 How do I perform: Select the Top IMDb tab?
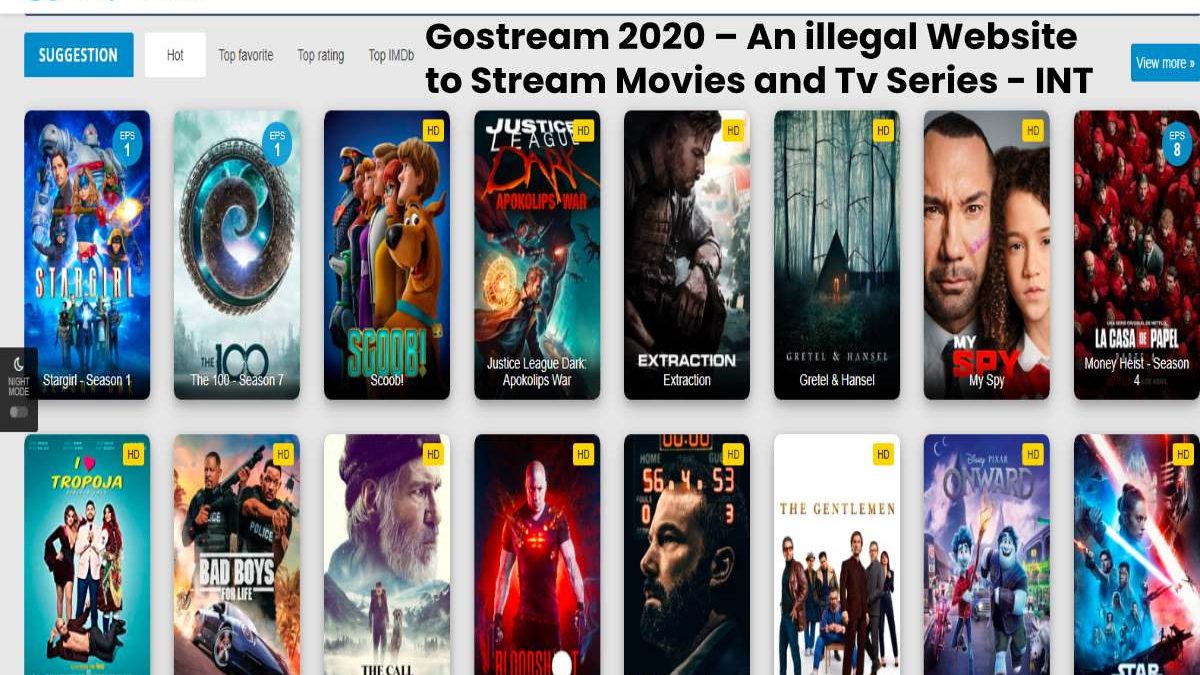coord(391,55)
